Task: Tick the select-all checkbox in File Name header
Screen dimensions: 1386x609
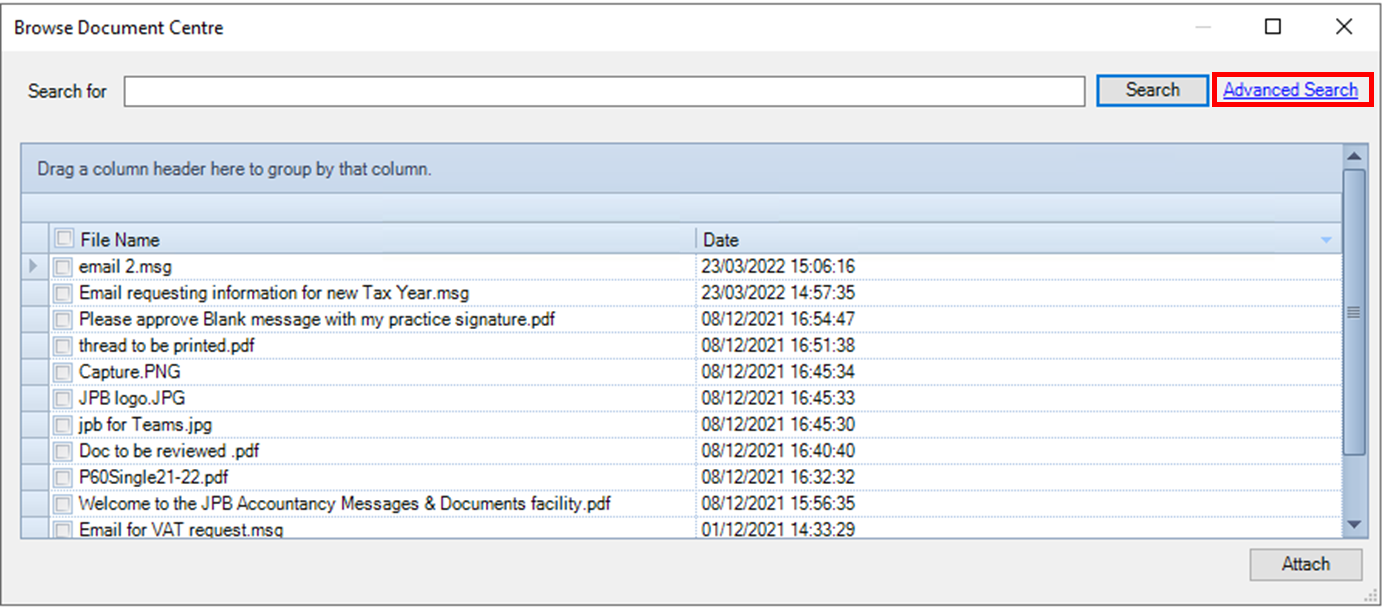Action: tap(65, 239)
